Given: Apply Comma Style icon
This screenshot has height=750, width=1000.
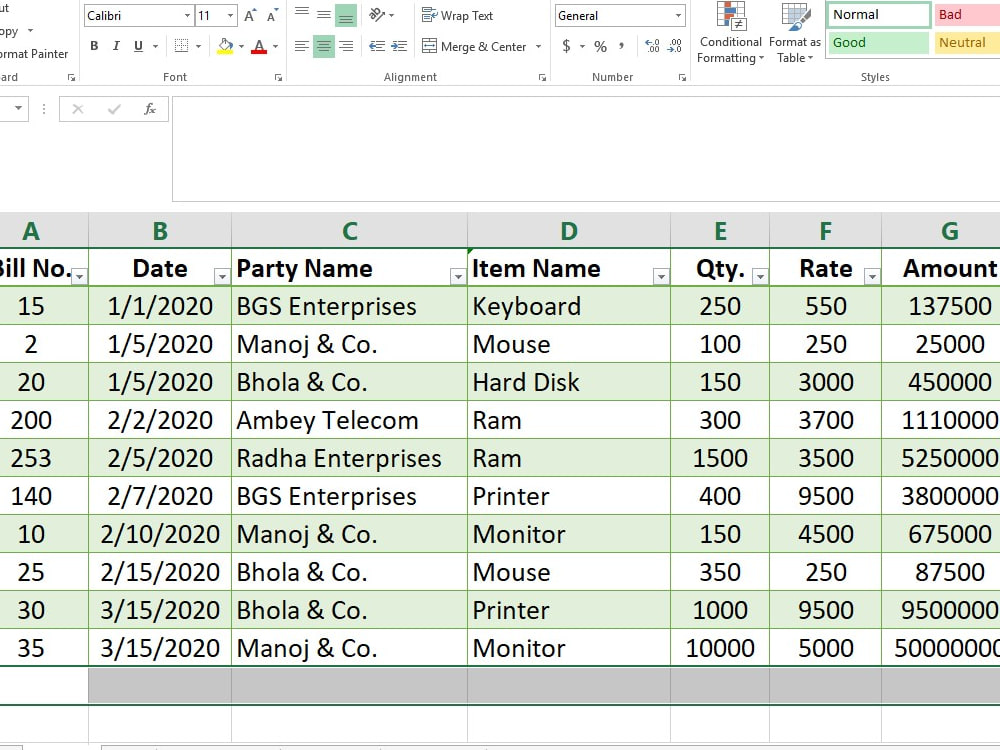Looking at the screenshot, I should [x=621, y=46].
